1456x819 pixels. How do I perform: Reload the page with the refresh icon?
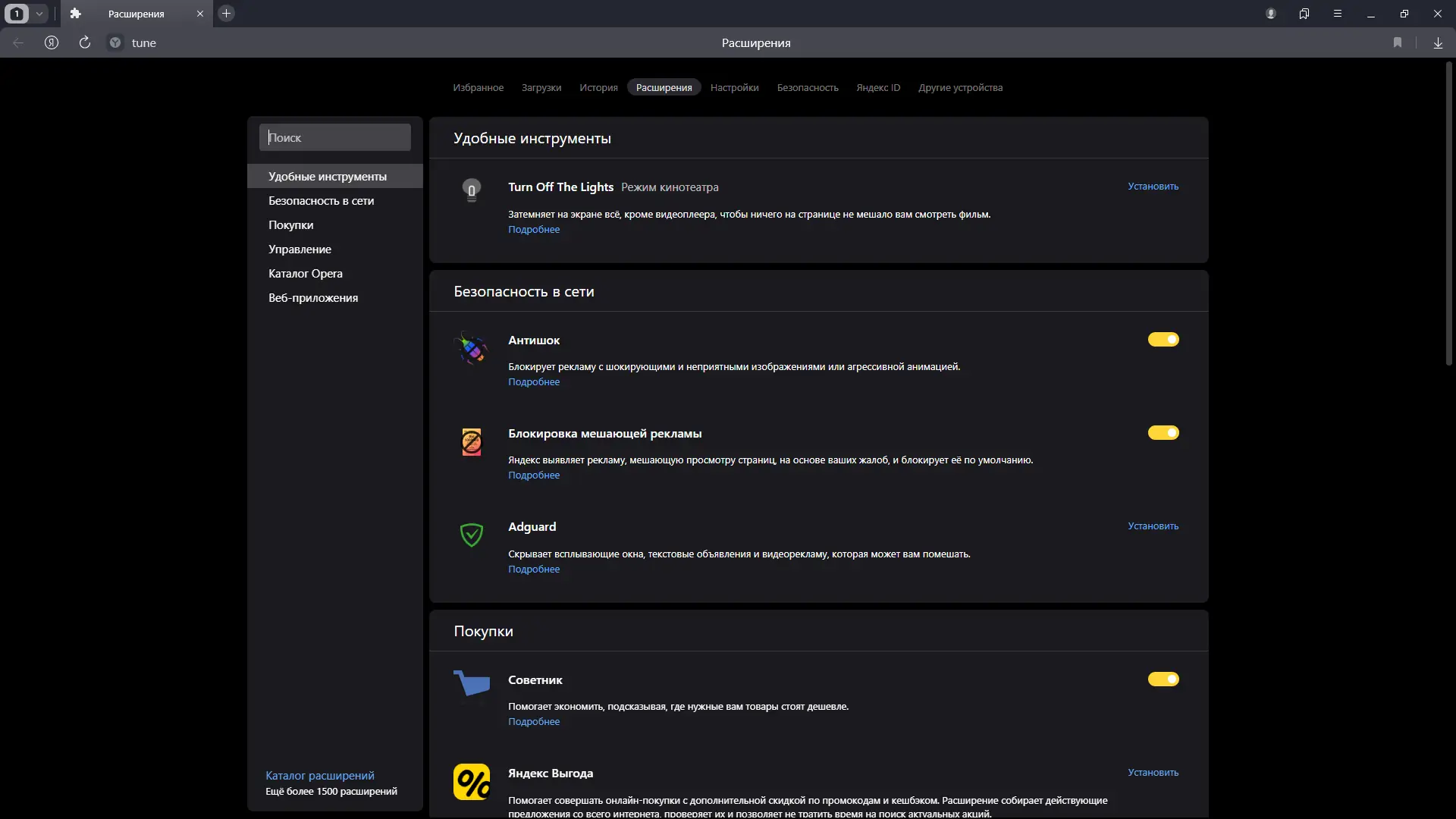click(85, 42)
